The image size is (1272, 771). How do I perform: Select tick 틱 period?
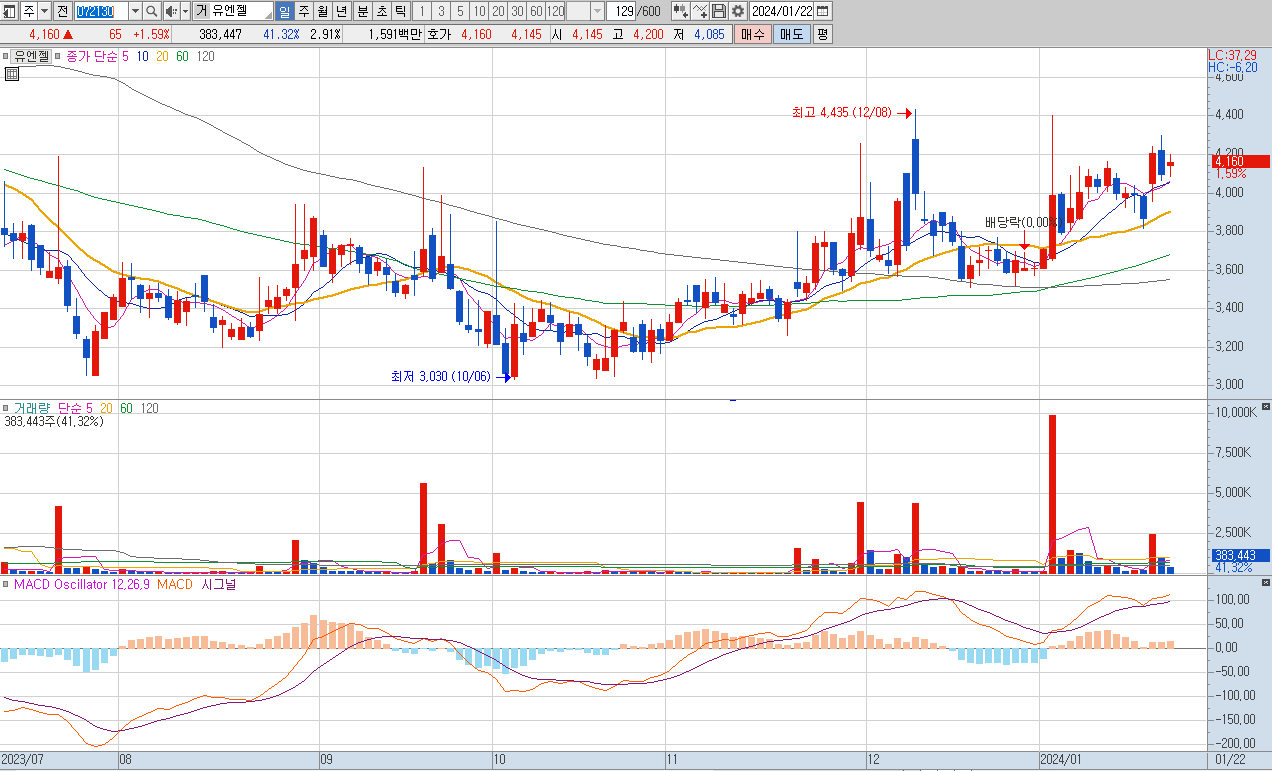(400, 11)
